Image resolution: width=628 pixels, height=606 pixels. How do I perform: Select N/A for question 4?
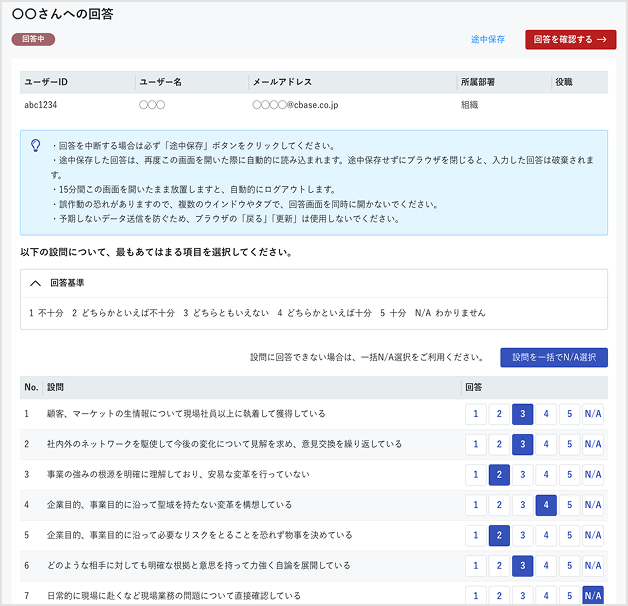(x=593, y=505)
